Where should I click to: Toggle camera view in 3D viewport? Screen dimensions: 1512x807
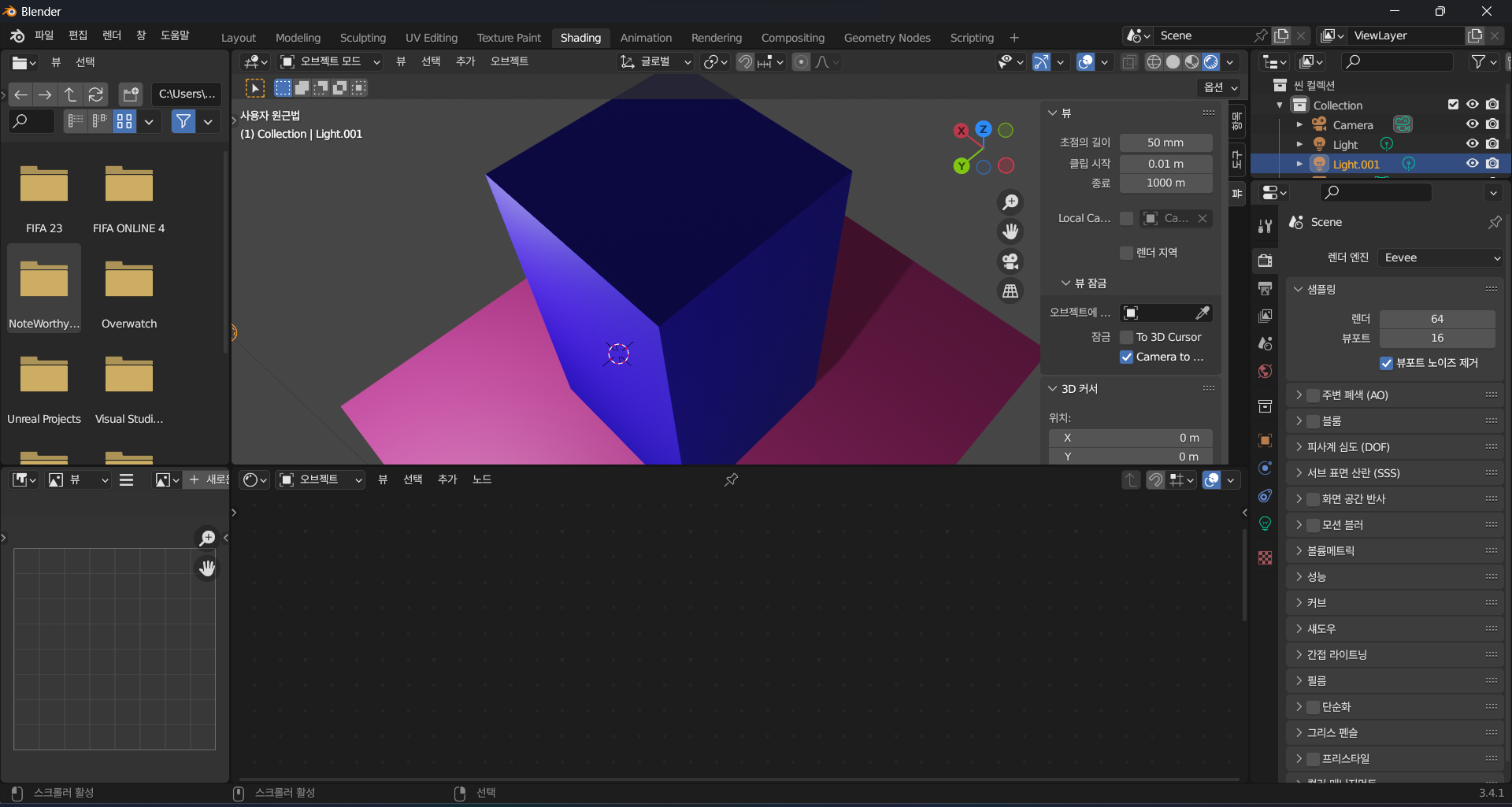[x=1010, y=261]
